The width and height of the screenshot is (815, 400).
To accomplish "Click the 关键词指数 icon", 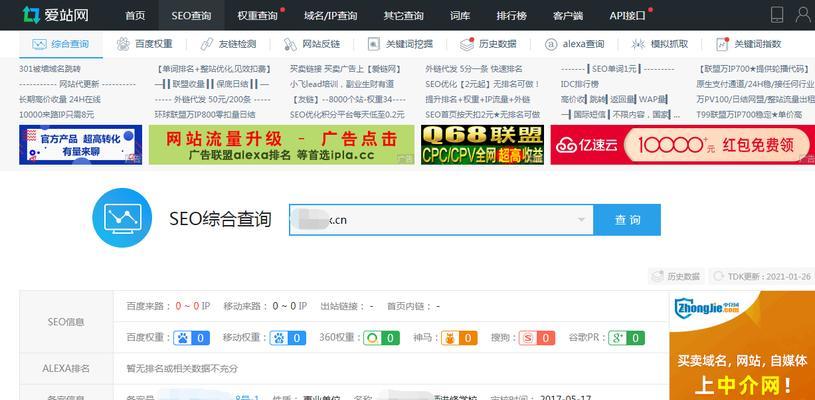I will [722, 44].
